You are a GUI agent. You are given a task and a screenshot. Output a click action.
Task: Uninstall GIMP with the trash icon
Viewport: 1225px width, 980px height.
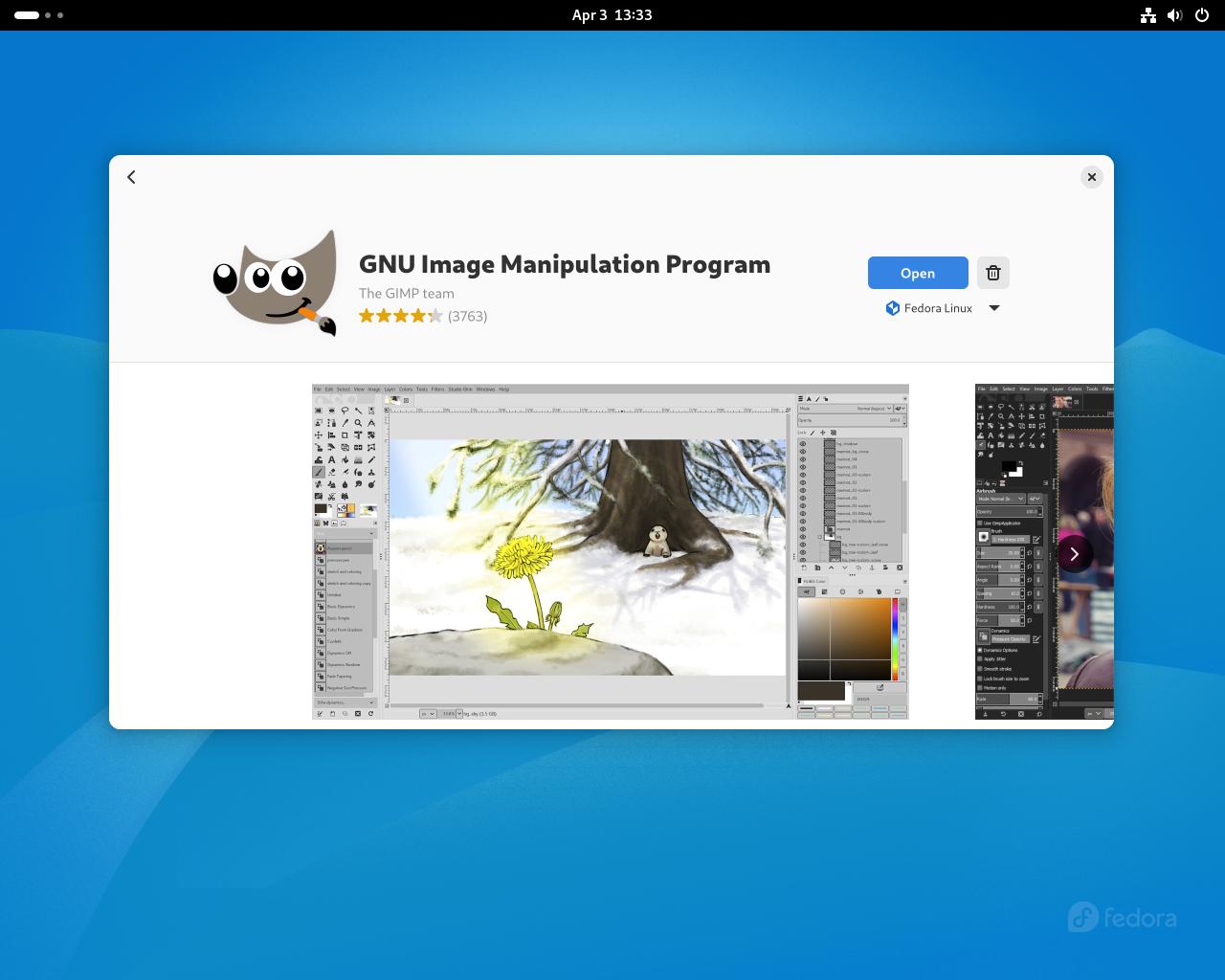993,273
